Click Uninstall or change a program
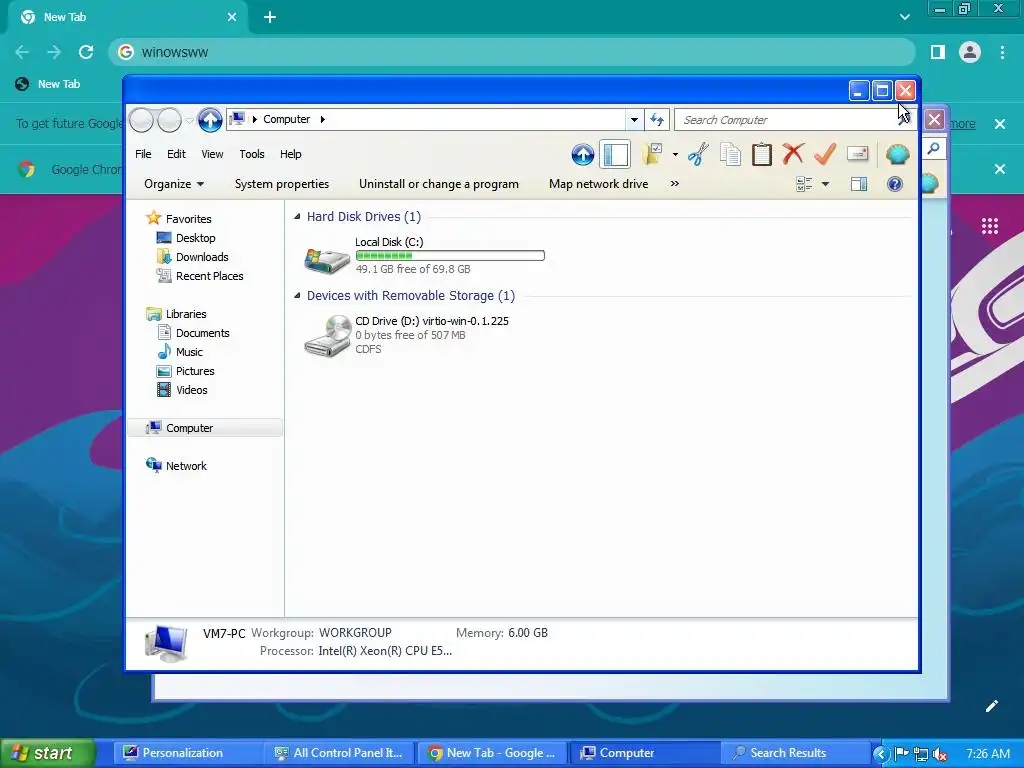The width and height of the screenshot is (1024, 768). [x=439, y=184]
